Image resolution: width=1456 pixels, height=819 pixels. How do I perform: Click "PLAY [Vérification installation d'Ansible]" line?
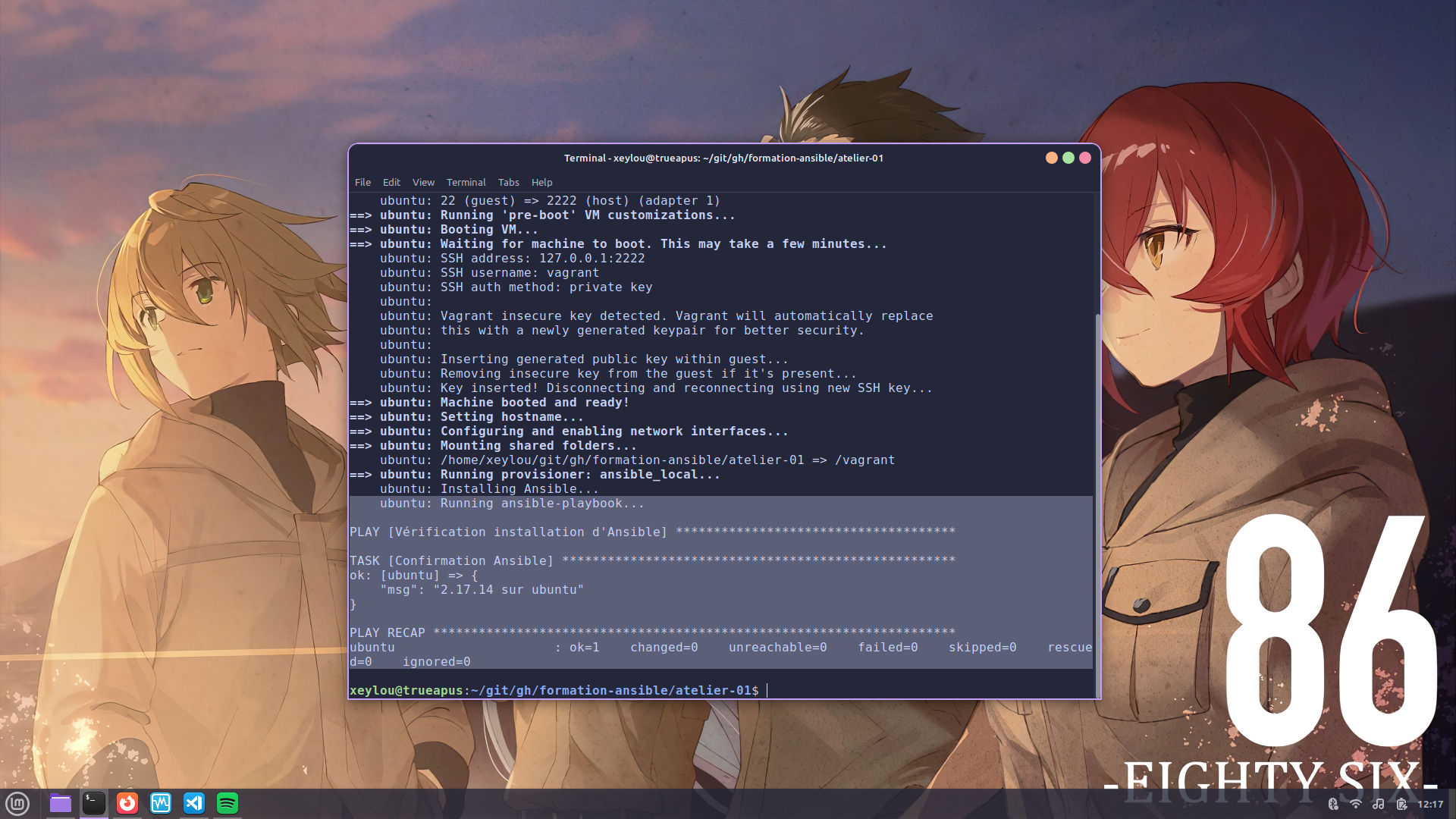[652, 532]
